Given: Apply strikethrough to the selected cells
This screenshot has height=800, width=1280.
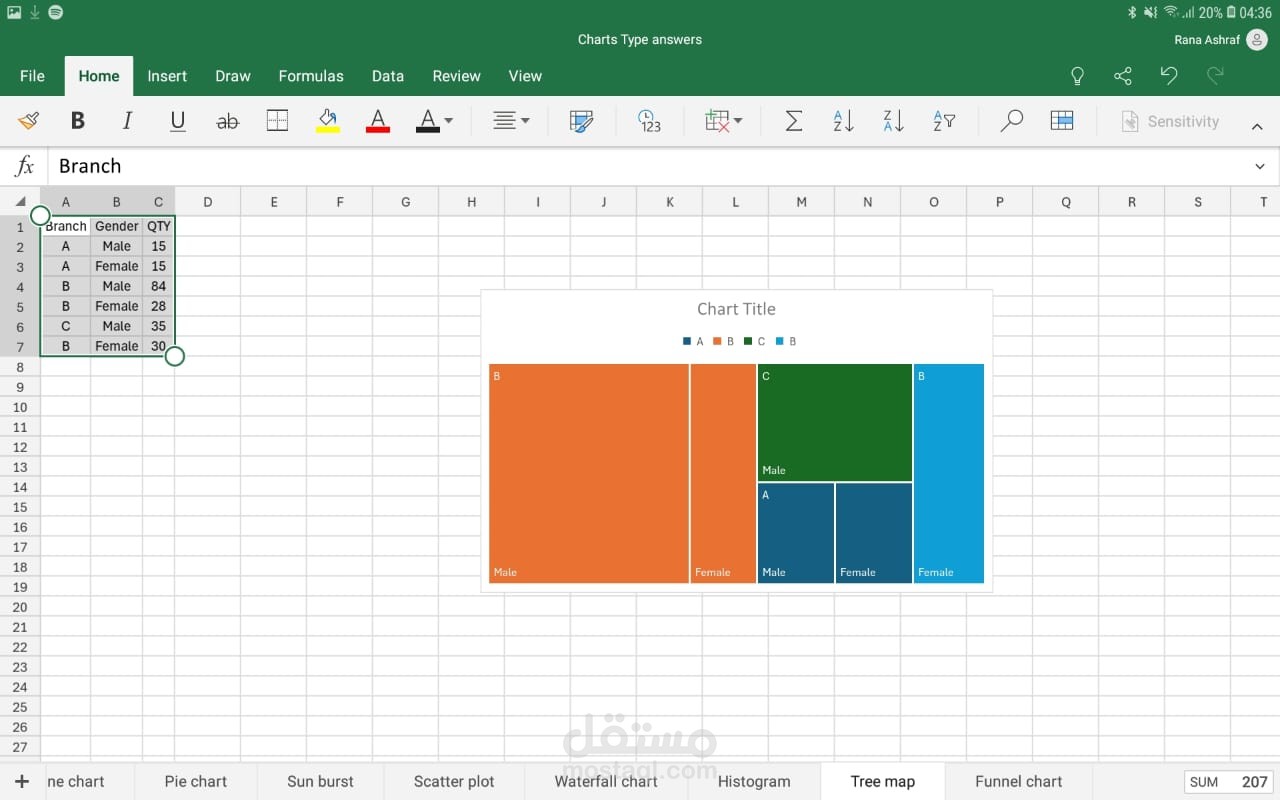Looking at the screenshot, I should click(x=228, y=121).
